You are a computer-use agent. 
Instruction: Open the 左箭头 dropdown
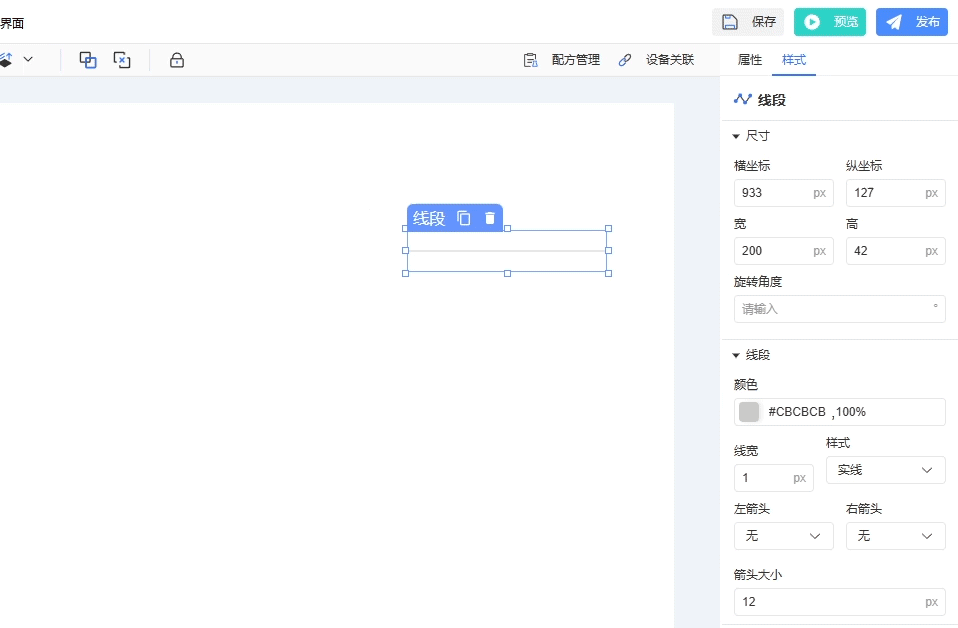(x=783, y=536)
